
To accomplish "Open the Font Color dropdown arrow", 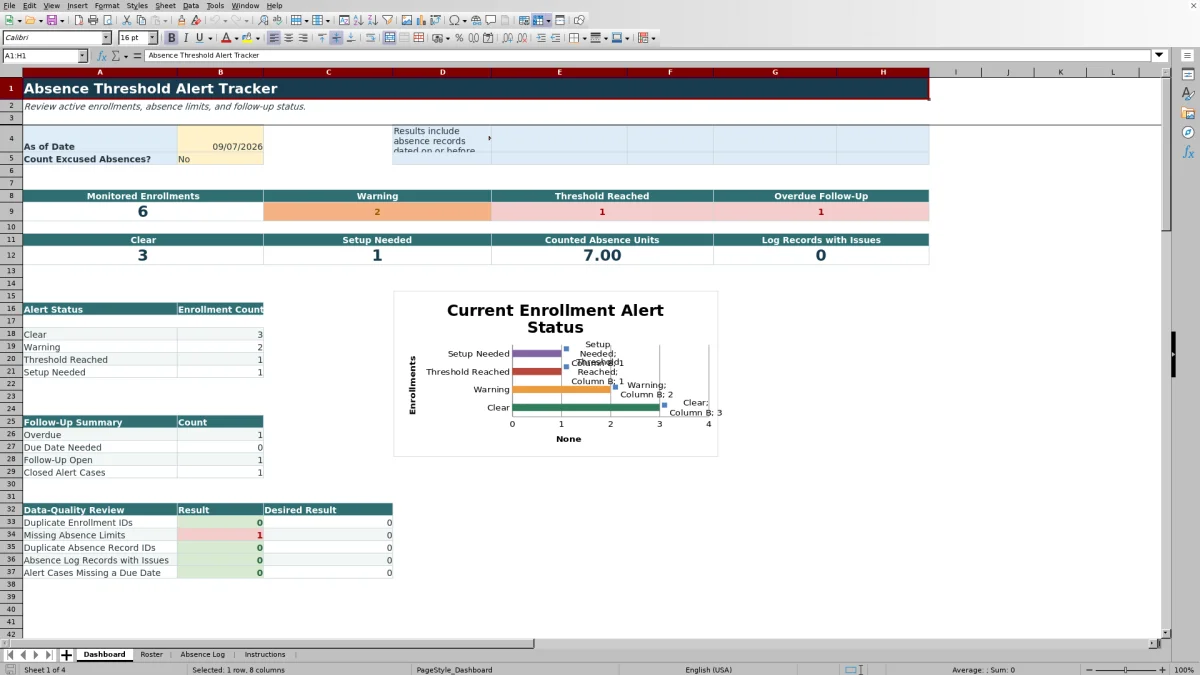I will pyautogui.click(x=236, y=38).
